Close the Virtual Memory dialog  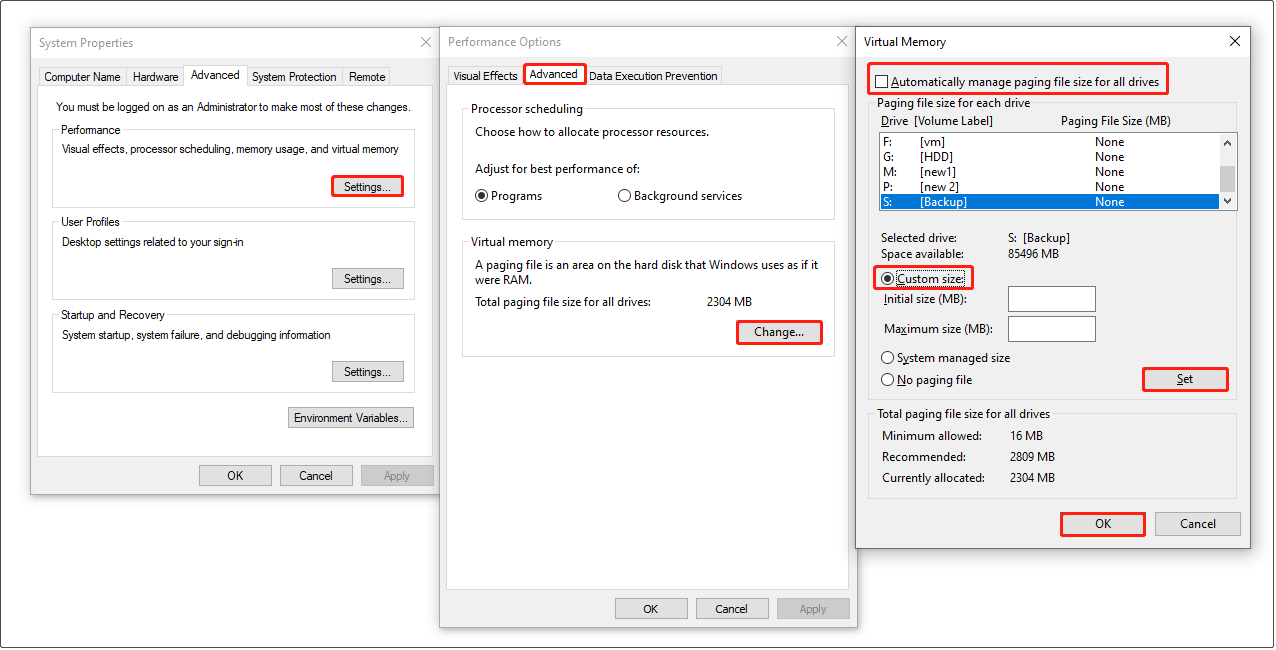pyautogui.click(x=1235, y=42)
